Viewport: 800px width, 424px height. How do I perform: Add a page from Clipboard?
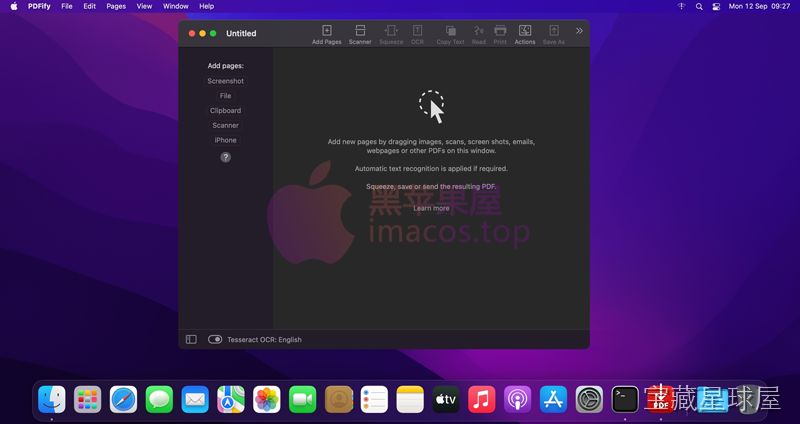click(x=226, y=111)
